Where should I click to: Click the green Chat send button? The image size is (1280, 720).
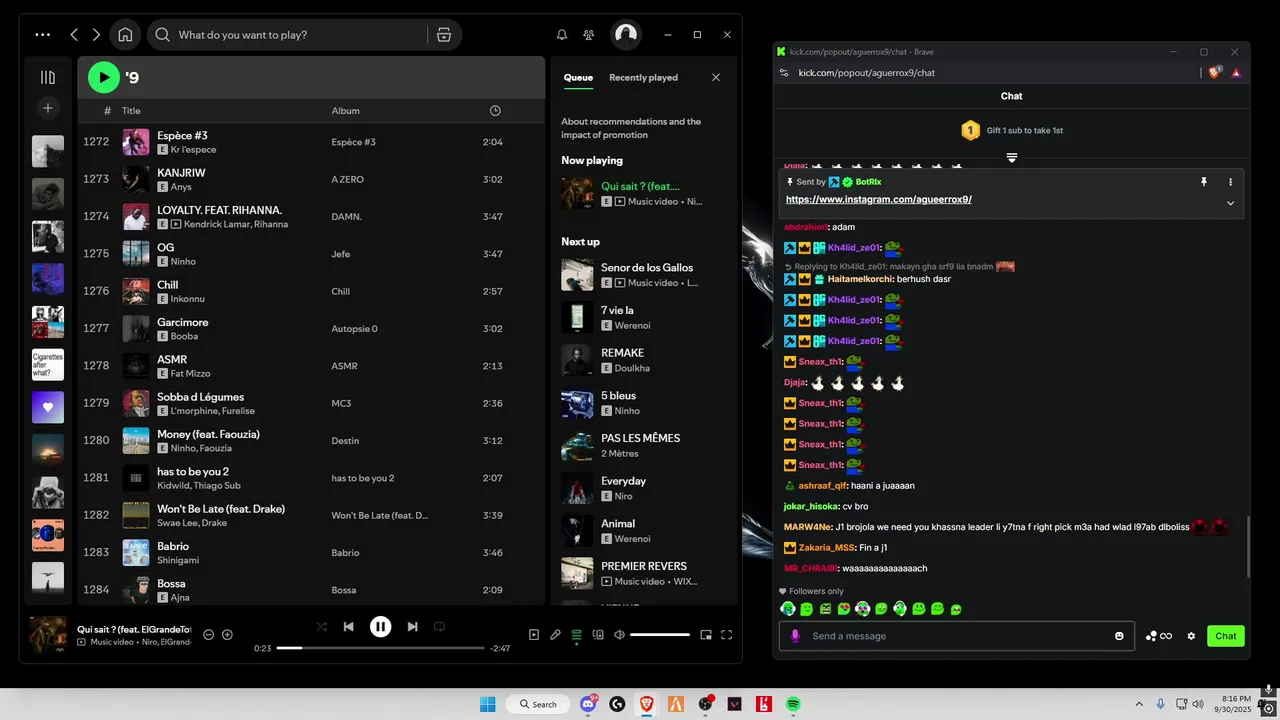click(x=1226, y=636)
